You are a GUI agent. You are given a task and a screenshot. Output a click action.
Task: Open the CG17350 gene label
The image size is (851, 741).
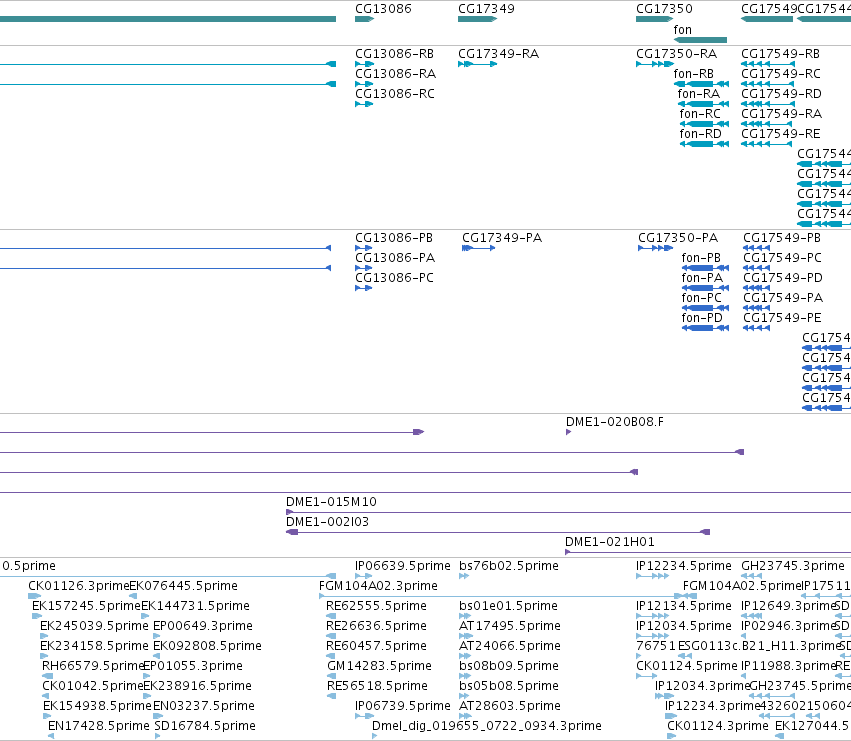point(664,9)
